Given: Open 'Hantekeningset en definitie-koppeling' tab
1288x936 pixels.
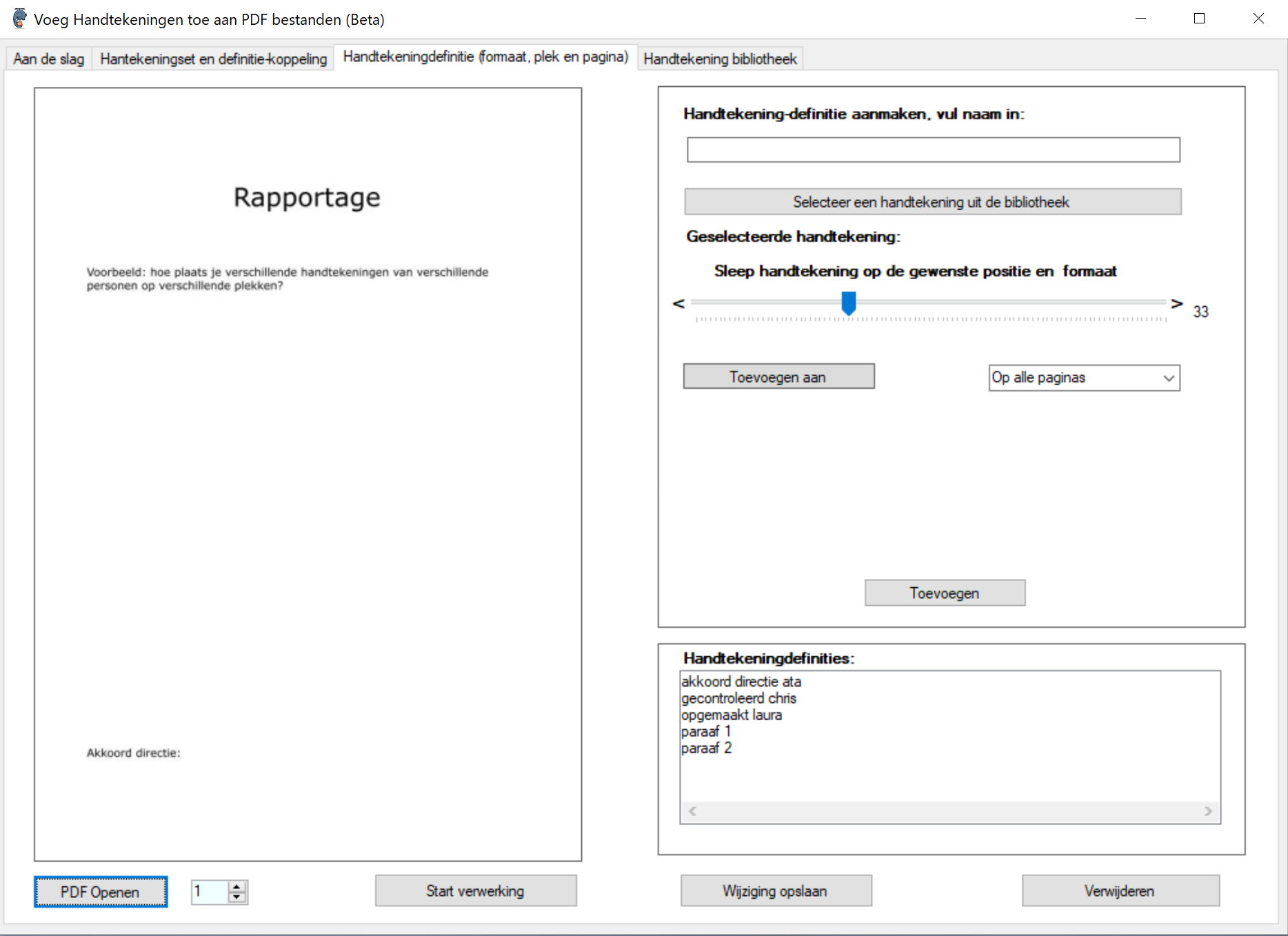Looking at the screenshot, I should tap(213, 59).
